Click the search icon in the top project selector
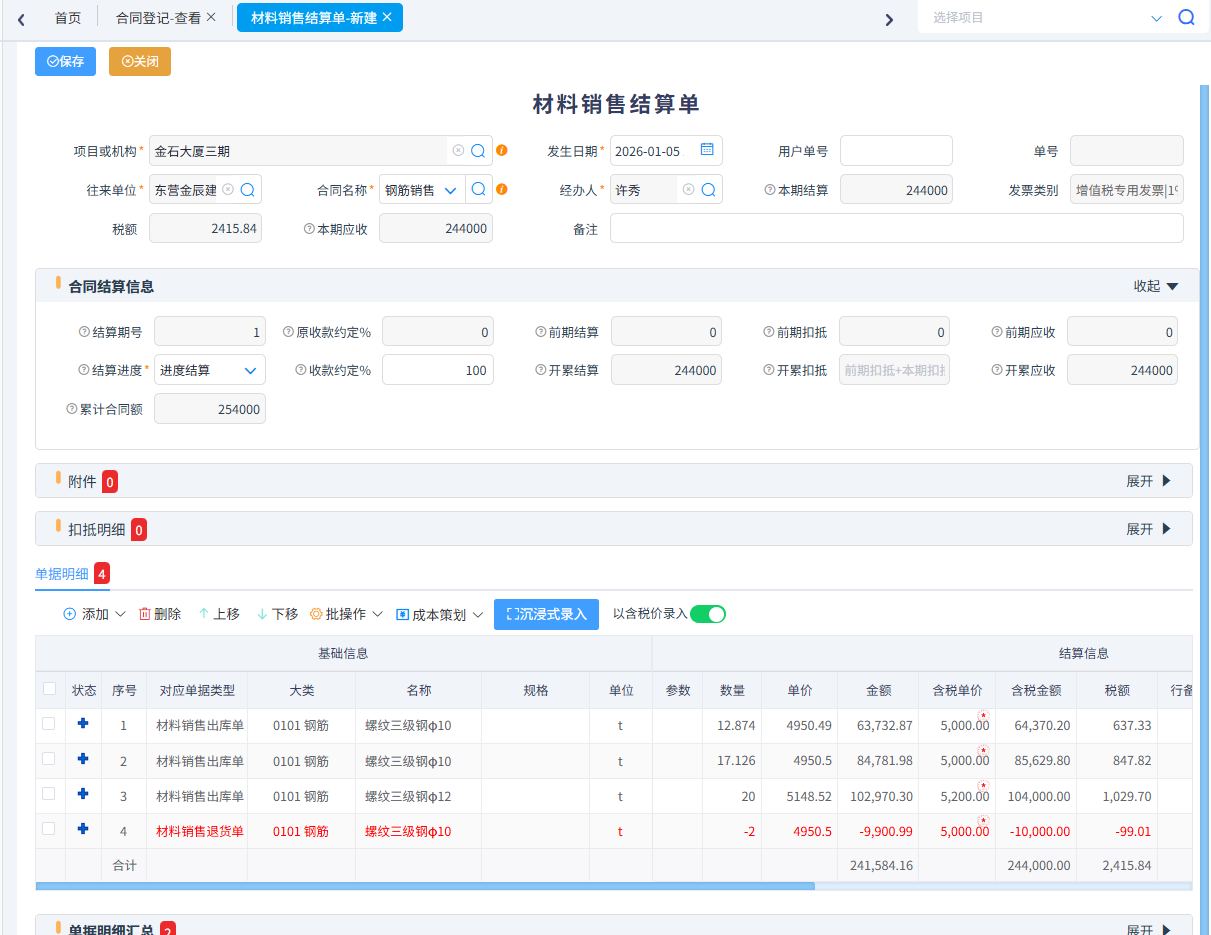 point(1186,18)
